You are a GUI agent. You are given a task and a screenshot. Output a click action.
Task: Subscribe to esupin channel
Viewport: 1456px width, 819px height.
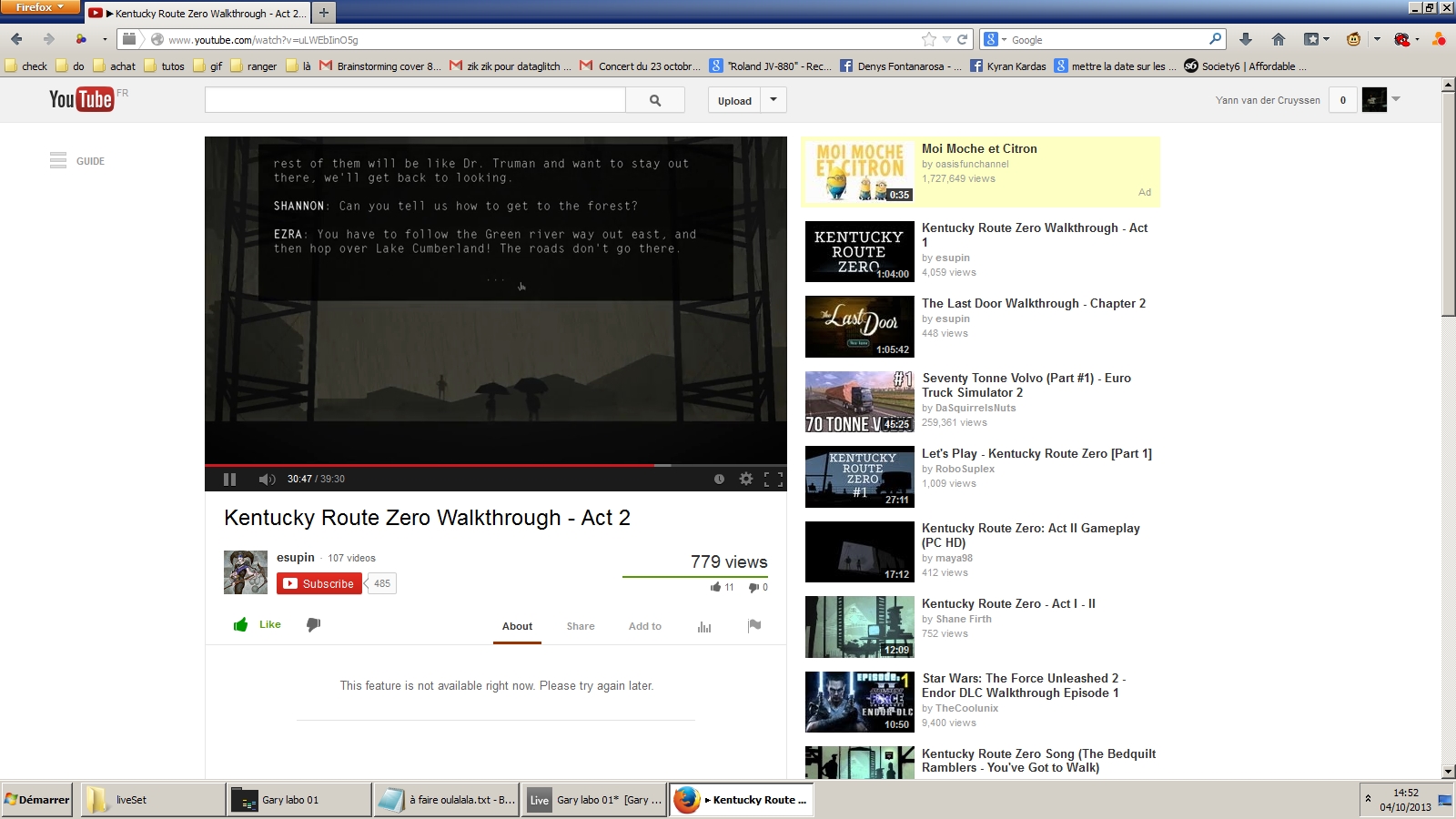(319, 583)
